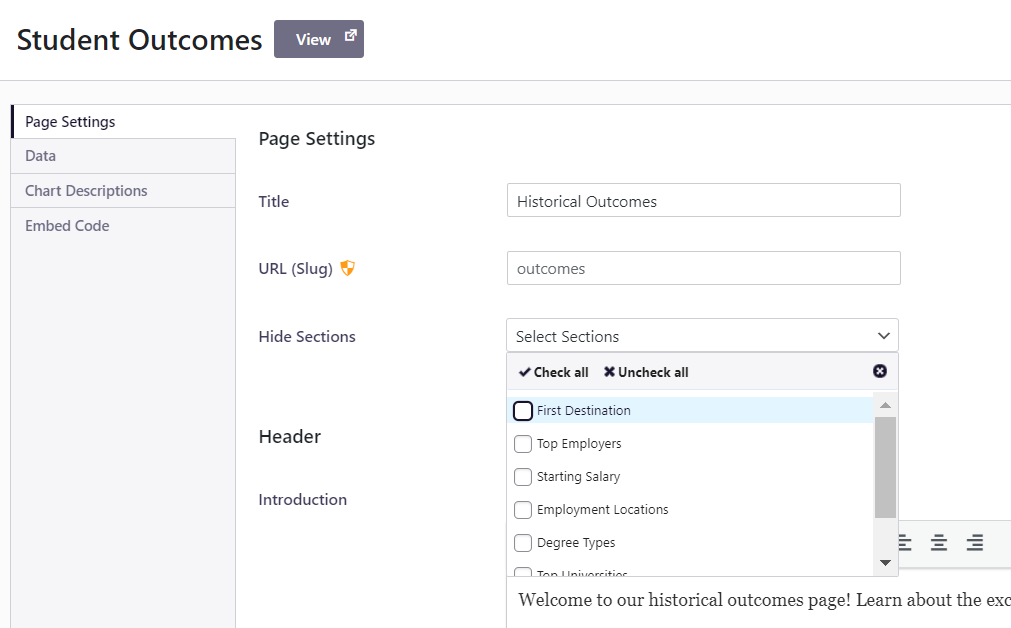
Task: Select the Employment Locations checkbox
Action: (523, 510)
